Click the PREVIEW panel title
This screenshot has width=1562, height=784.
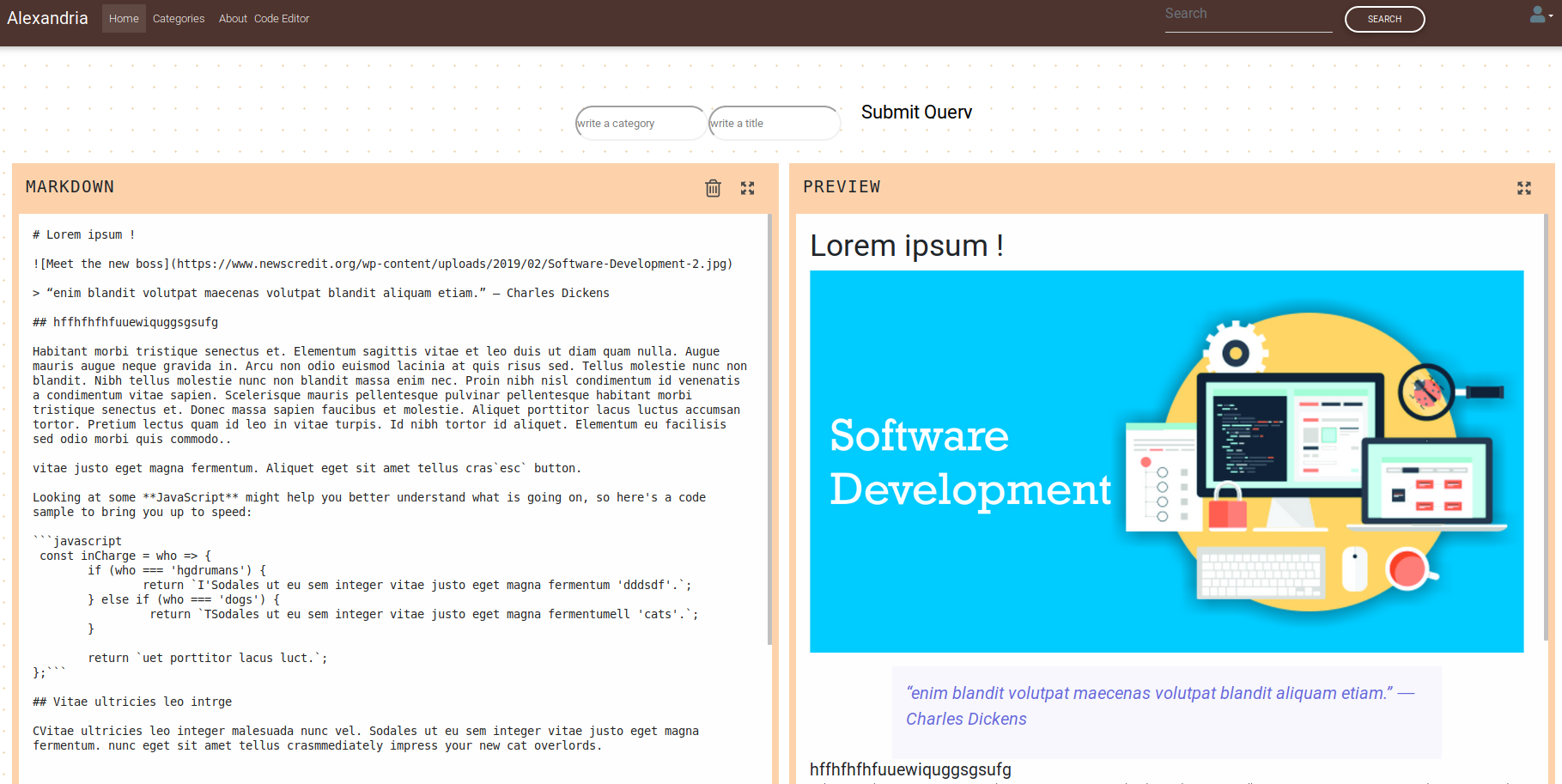pyautogui.click(x=842, y=186)
